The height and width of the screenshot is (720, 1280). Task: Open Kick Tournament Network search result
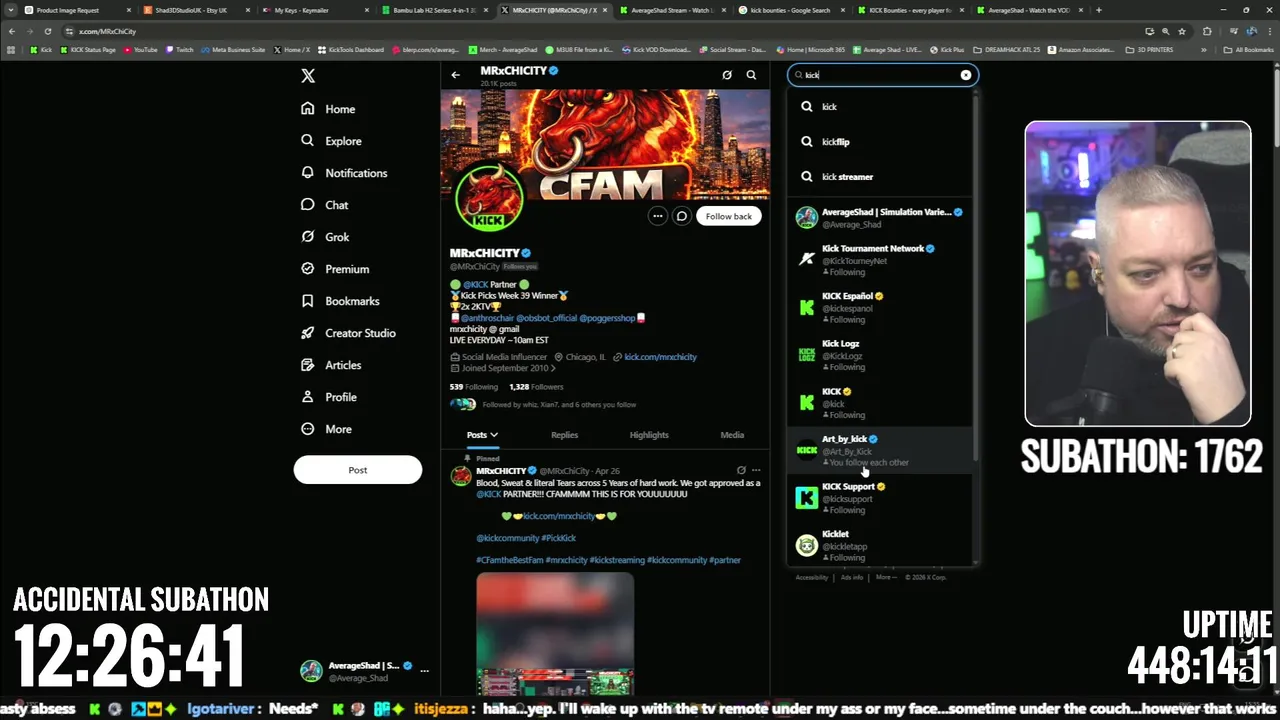881,260
